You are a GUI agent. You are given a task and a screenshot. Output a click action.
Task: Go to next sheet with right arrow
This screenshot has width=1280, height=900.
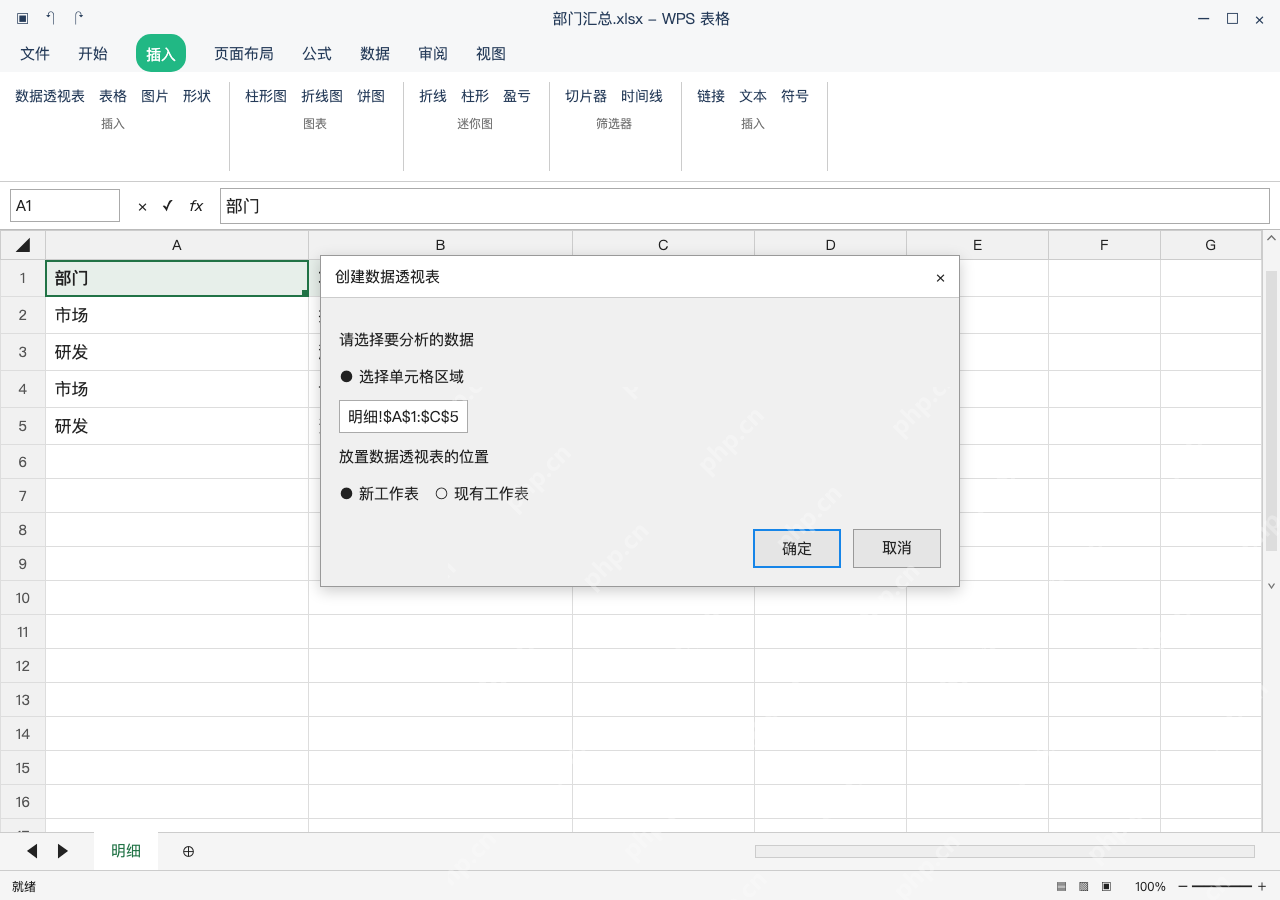coord(63,851)
